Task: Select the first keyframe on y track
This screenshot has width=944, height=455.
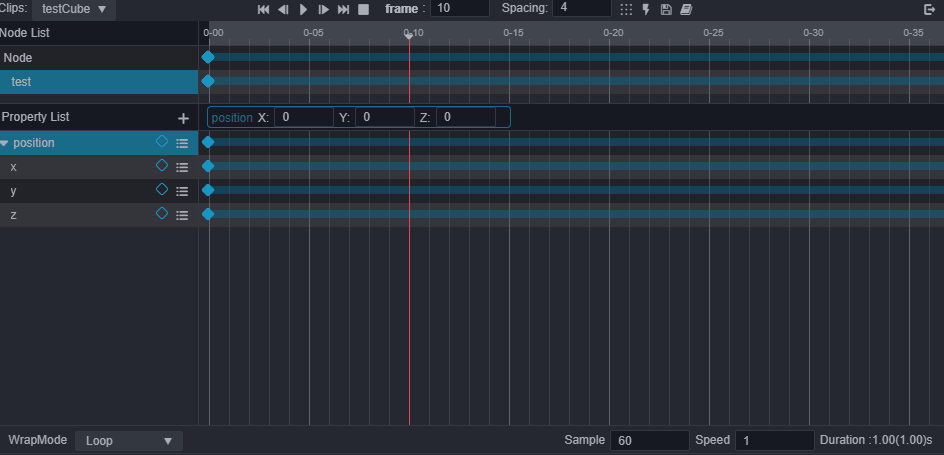Action: 208,190
